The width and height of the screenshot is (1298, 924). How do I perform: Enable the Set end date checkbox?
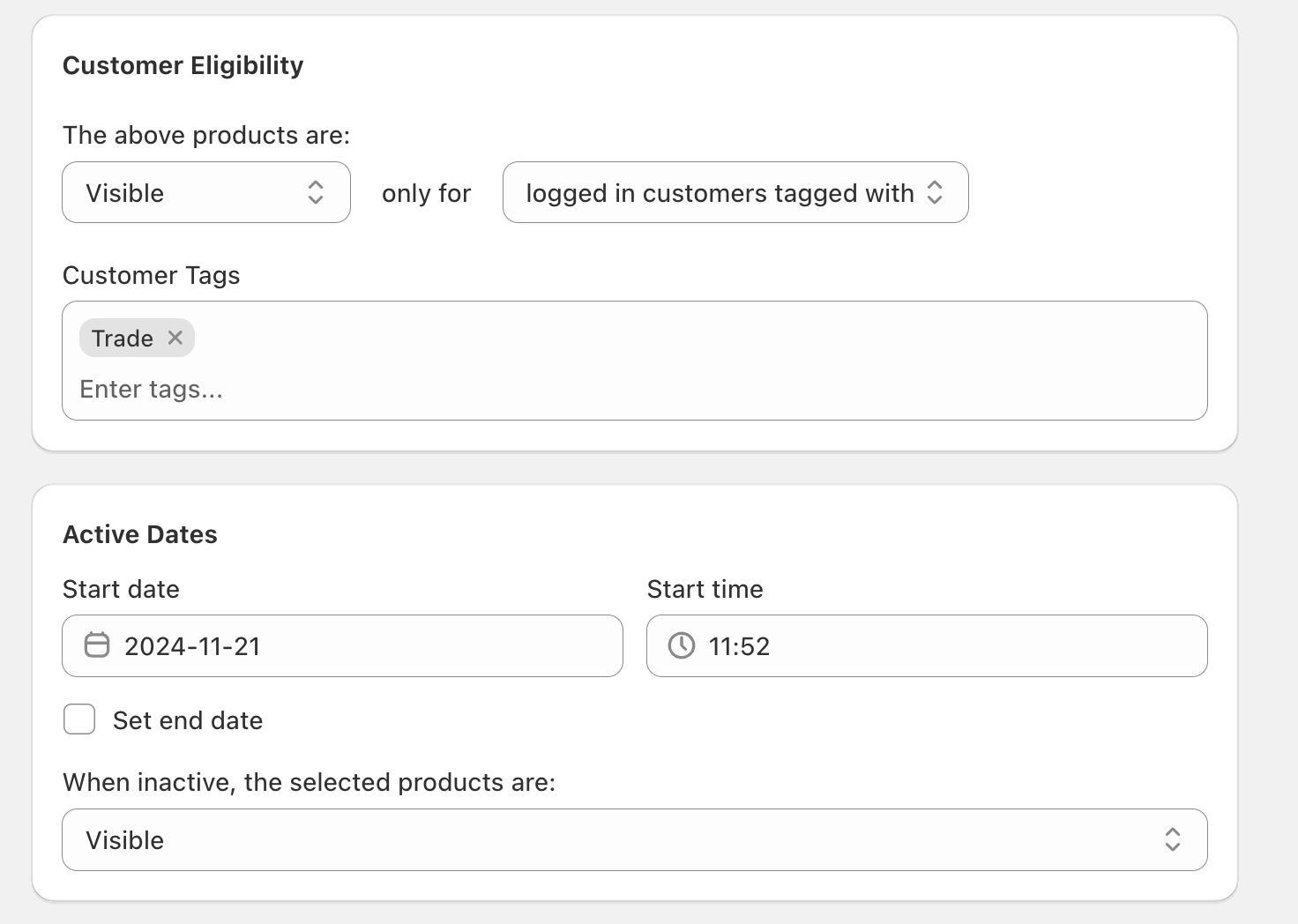point(78,719)
